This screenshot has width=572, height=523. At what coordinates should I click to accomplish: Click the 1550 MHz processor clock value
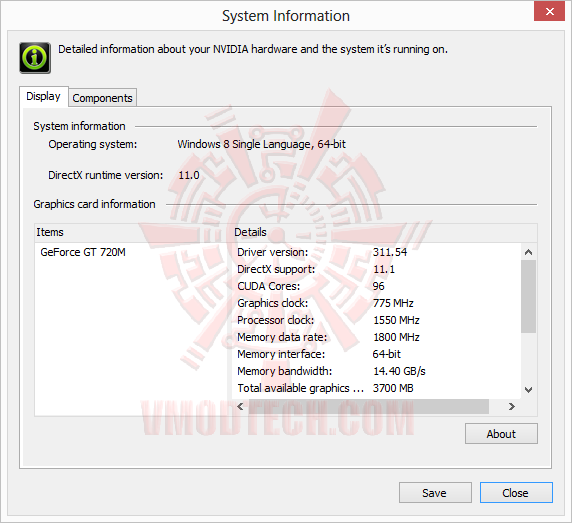(396, 320)
